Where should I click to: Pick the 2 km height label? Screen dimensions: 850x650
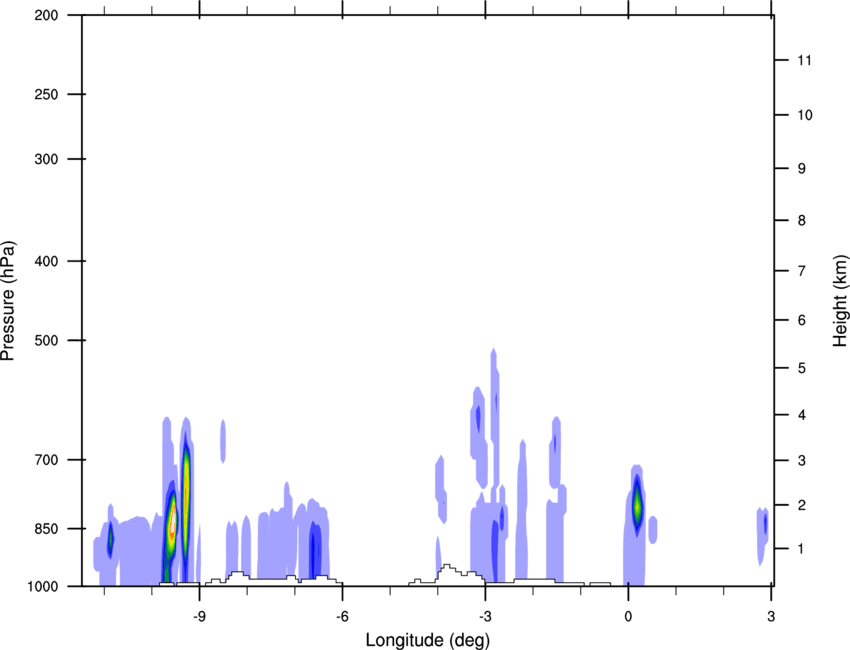(x=802, y=505)
